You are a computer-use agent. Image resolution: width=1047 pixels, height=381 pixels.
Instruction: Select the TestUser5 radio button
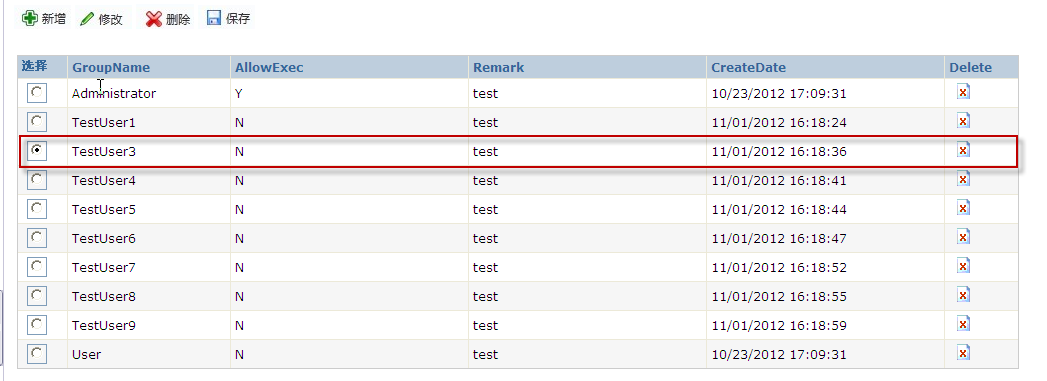37,209
